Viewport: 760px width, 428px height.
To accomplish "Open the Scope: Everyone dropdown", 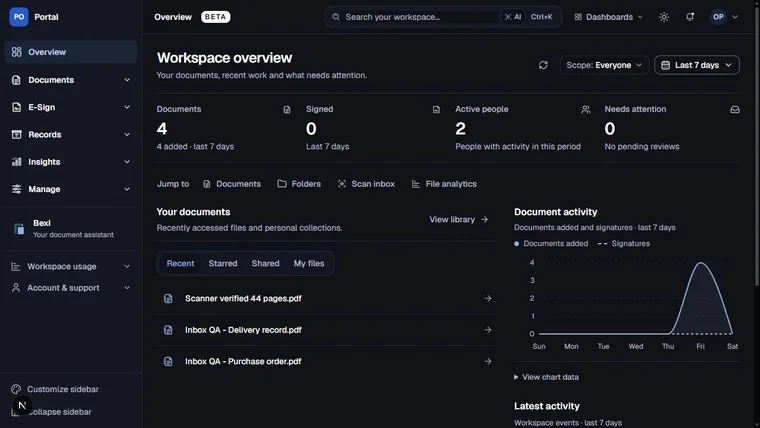I will click(604, 65).
